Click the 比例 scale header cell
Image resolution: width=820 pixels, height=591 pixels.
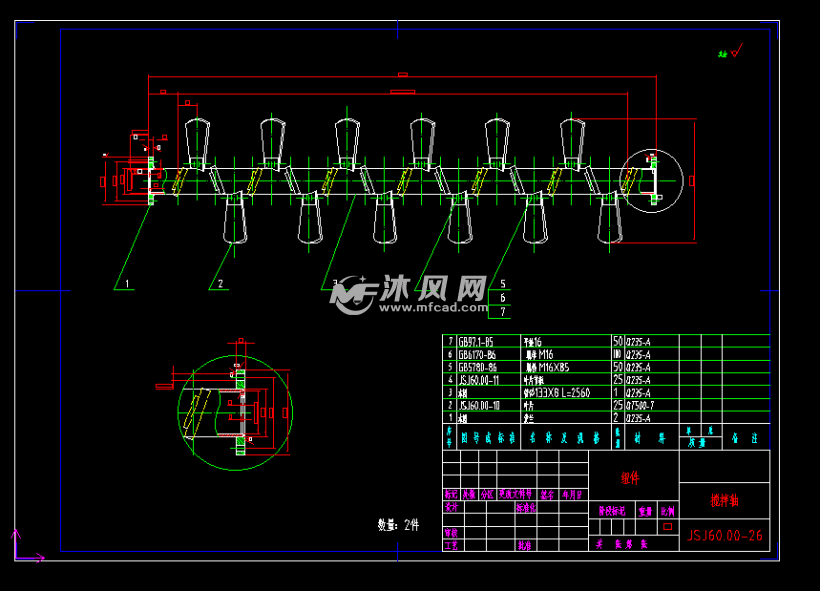point(667,511)
